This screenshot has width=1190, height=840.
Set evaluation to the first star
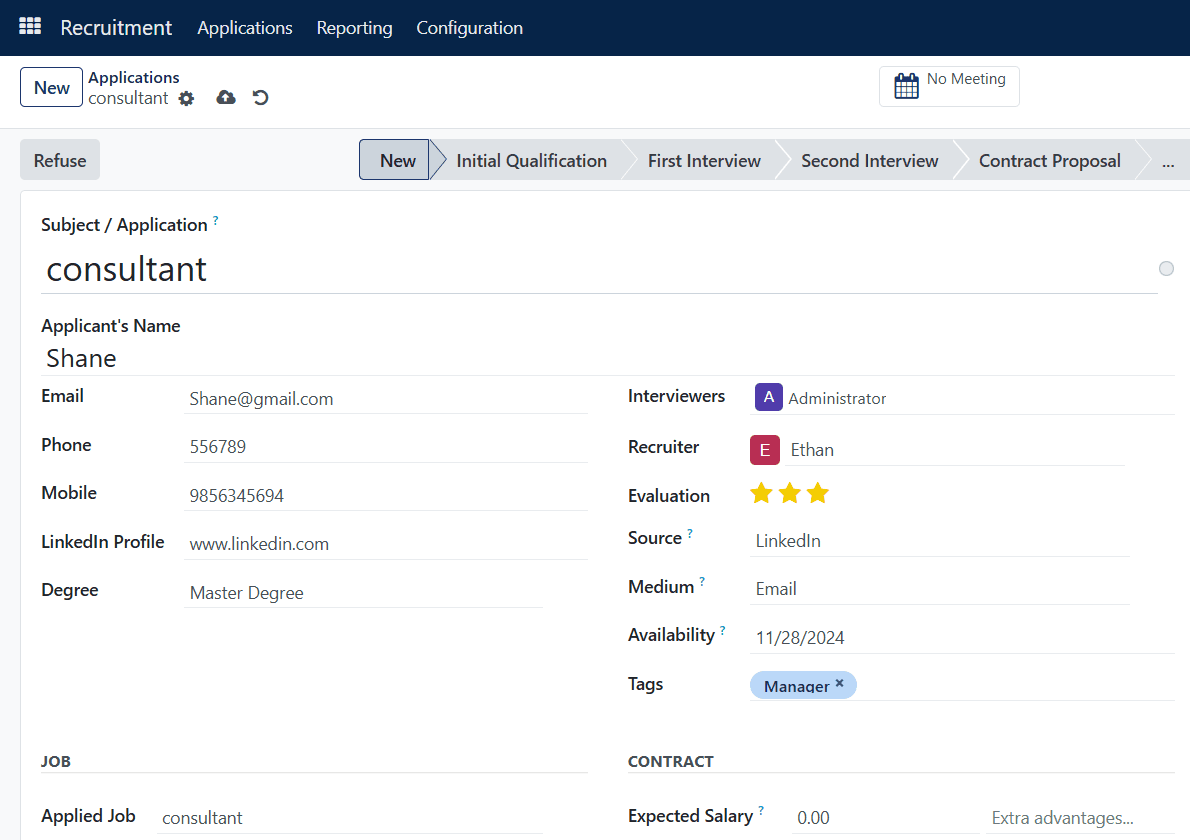pyautogui.click(x=761, y=493)
